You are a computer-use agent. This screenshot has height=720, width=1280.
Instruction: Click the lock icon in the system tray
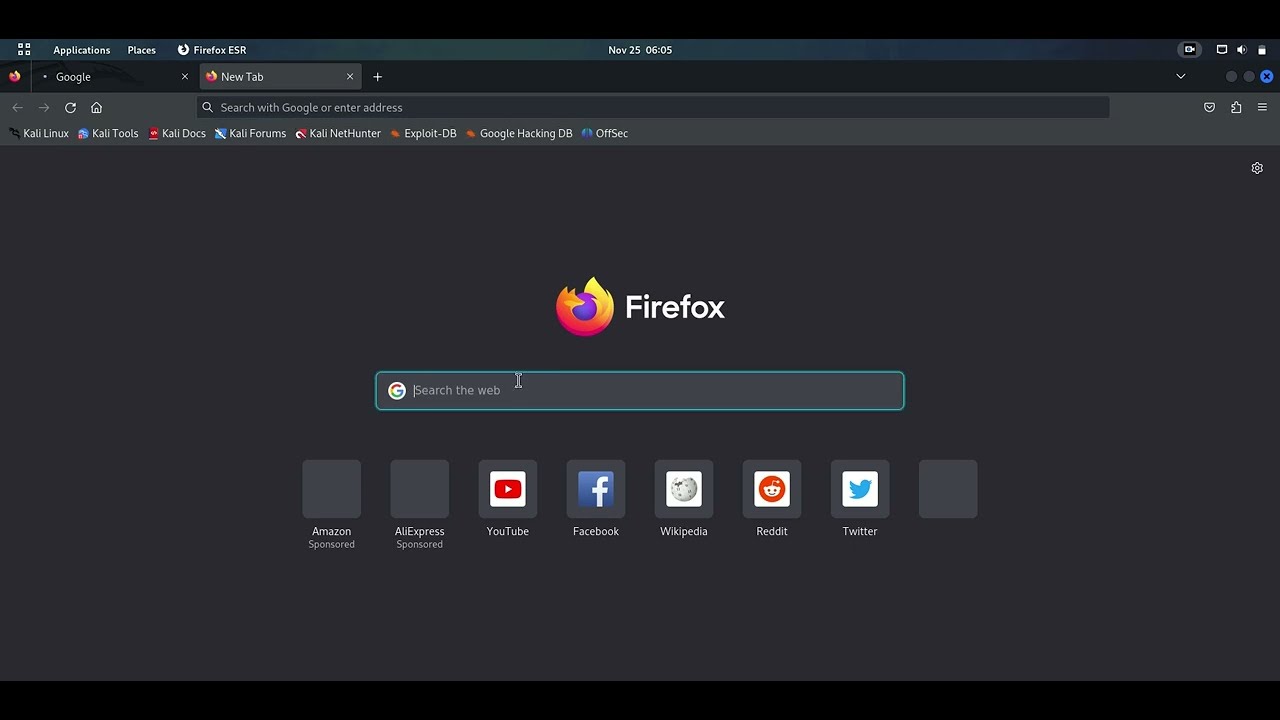pyautogui.click(x=1262, y=50)
